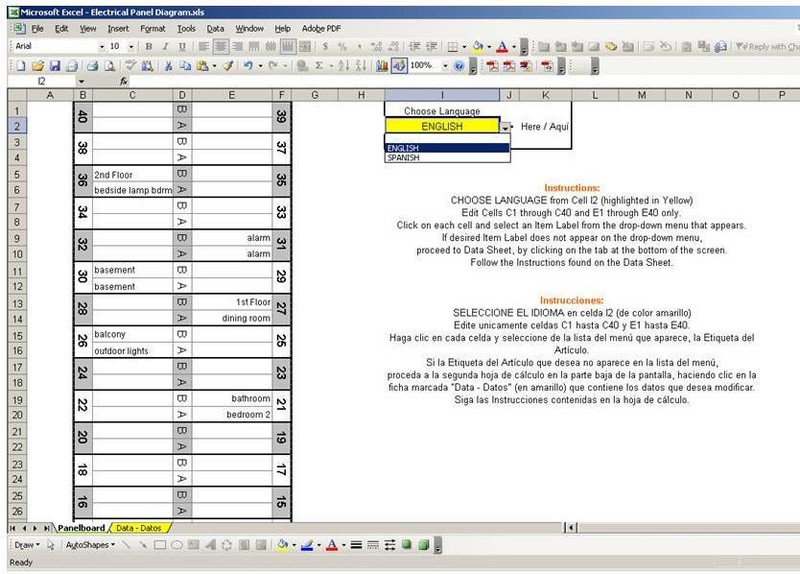Apply yellow fill color in Formatting toolbar
The image size is (800, 574).
[x=478, y=47]
